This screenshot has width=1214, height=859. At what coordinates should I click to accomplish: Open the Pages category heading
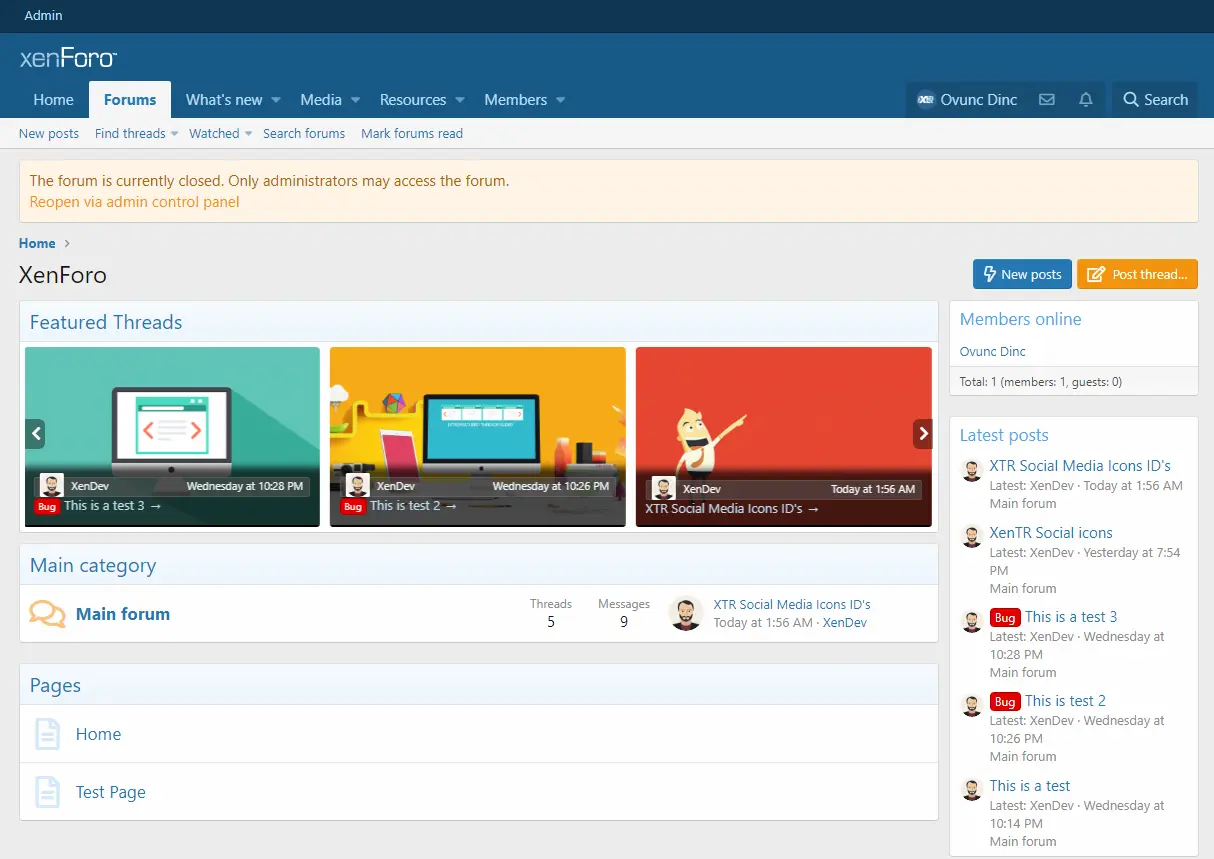55,685
